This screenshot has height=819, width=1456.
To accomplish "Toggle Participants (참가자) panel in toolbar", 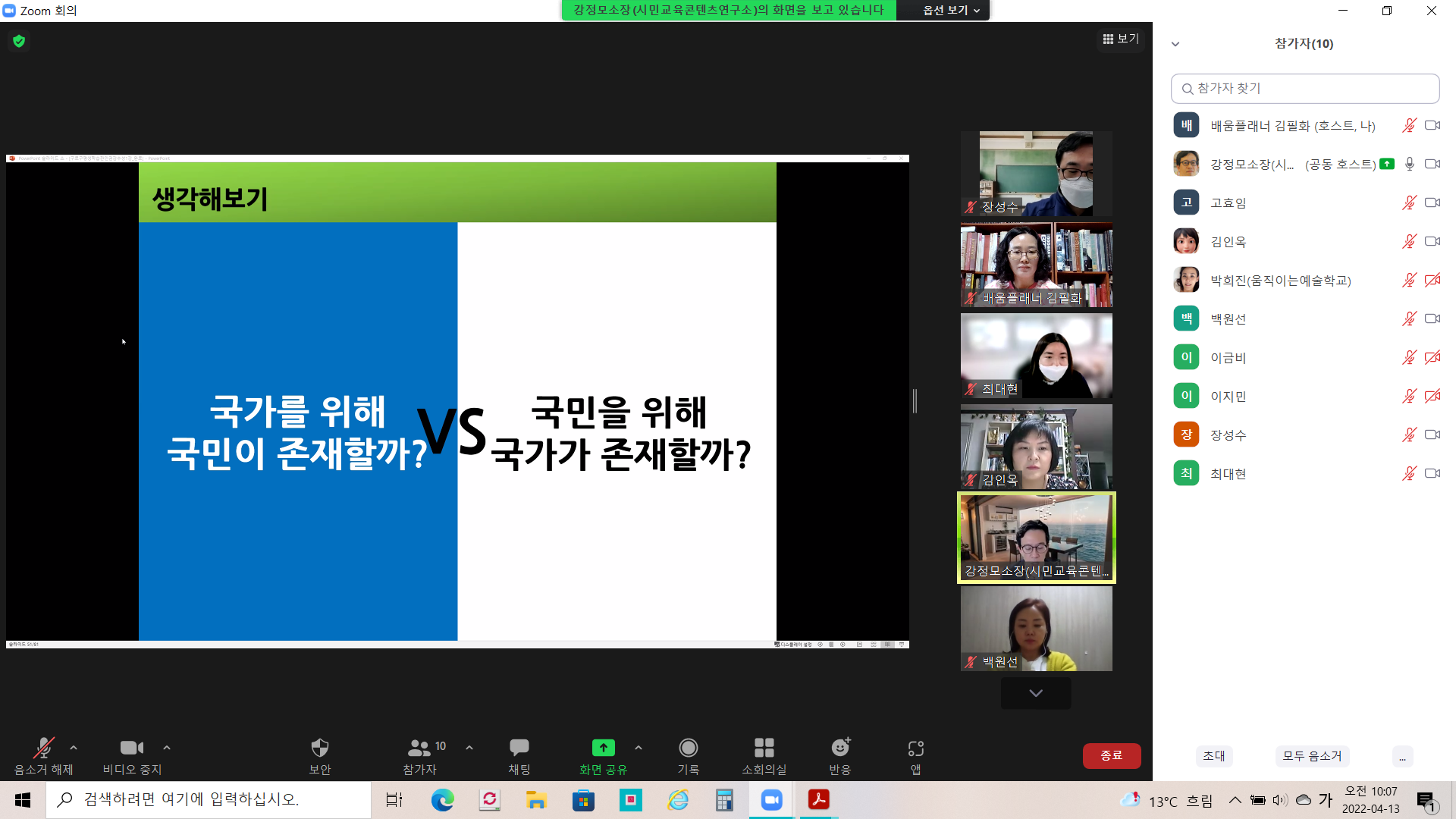I will (x=419, y=748).
